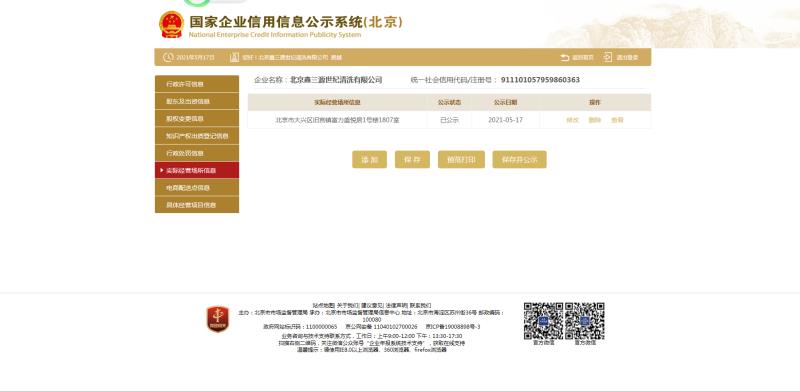Open the 行政许可信息 sidebar section
This screenshot has height=392, width=800.
[197, 84]
